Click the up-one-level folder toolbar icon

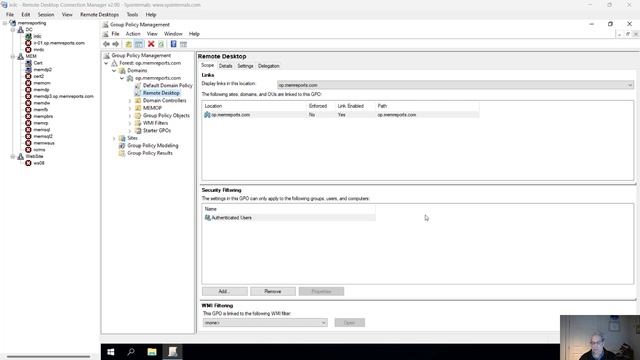pyautogui.click(x=129, y=44)
